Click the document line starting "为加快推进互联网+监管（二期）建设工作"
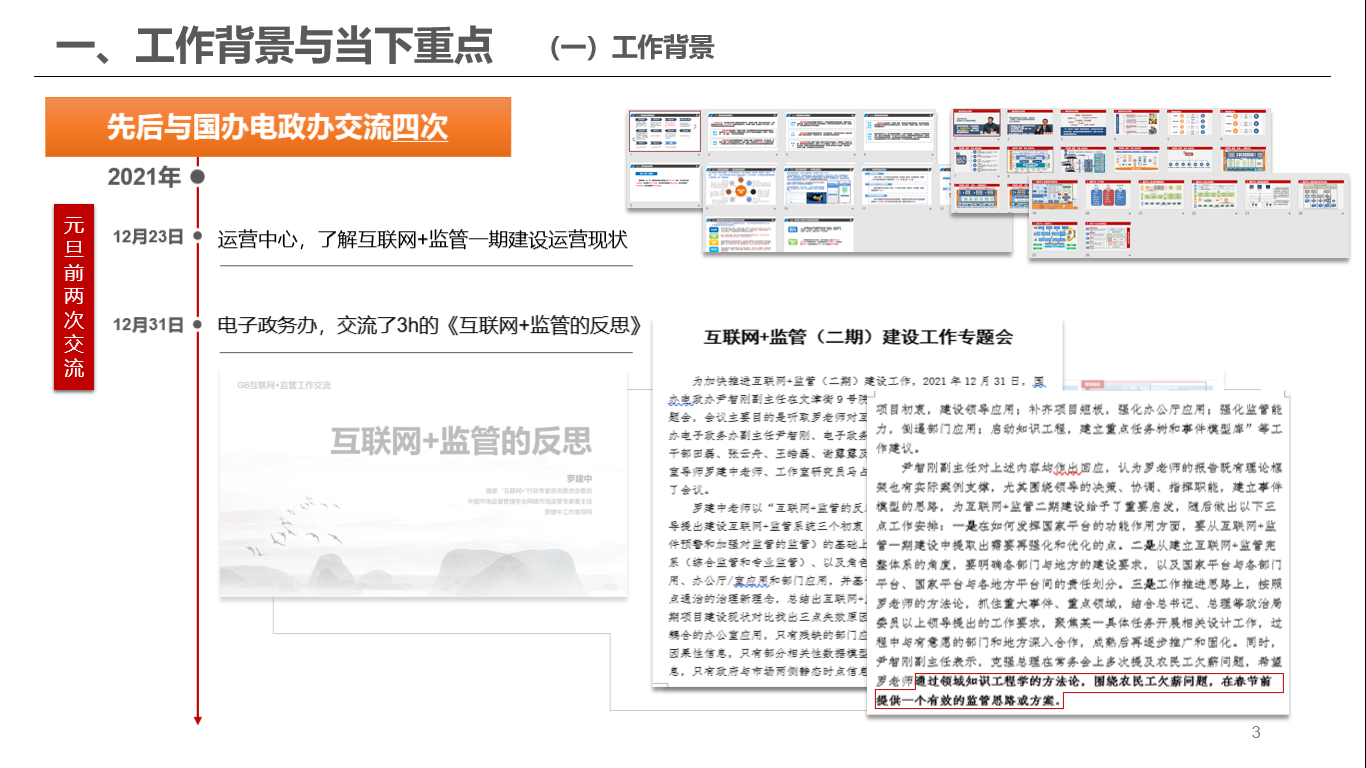This screenshot has width=1366, height=768. click(868, 381)
